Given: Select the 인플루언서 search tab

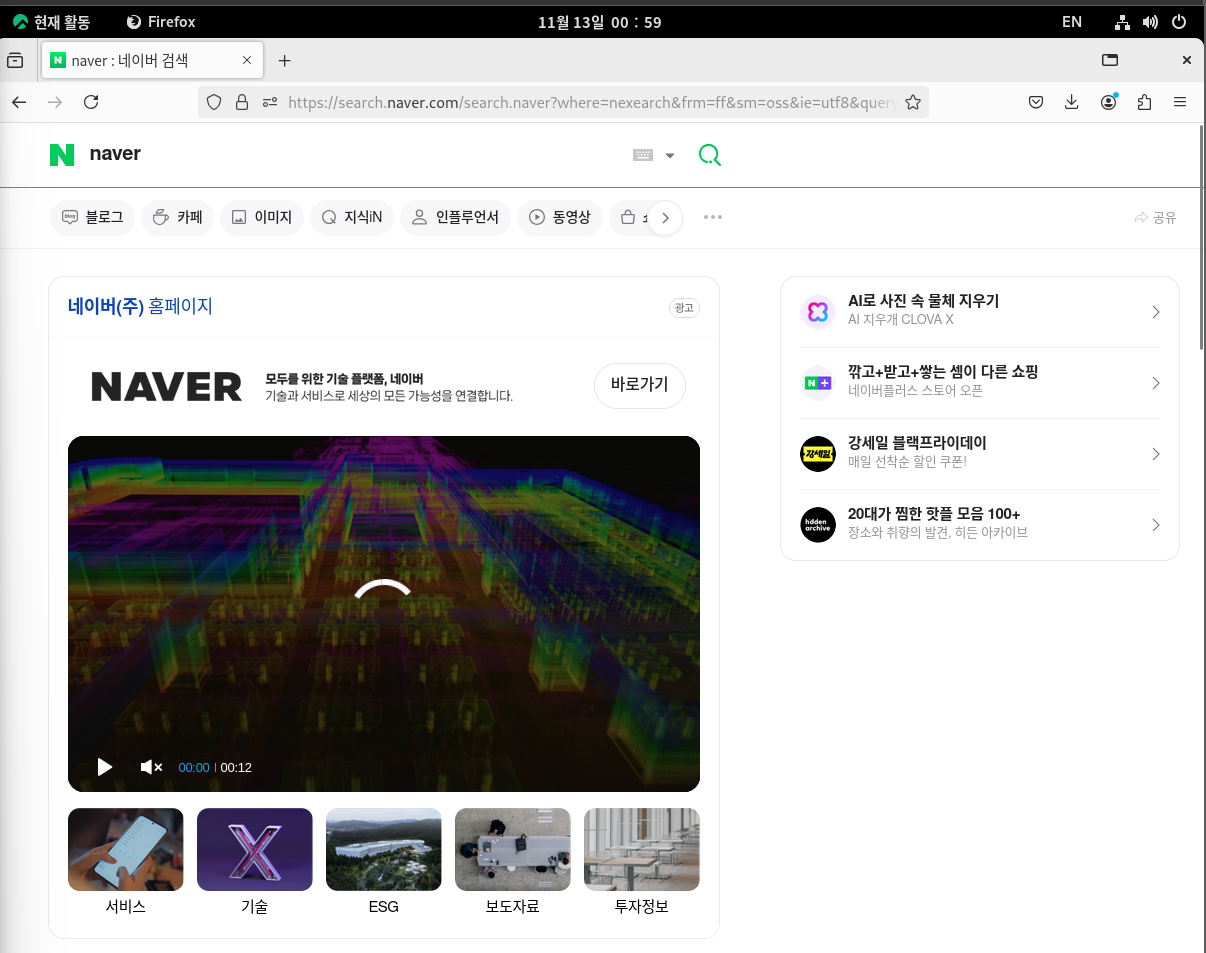Looking at the screenshot, I should [x=456, y=217].
